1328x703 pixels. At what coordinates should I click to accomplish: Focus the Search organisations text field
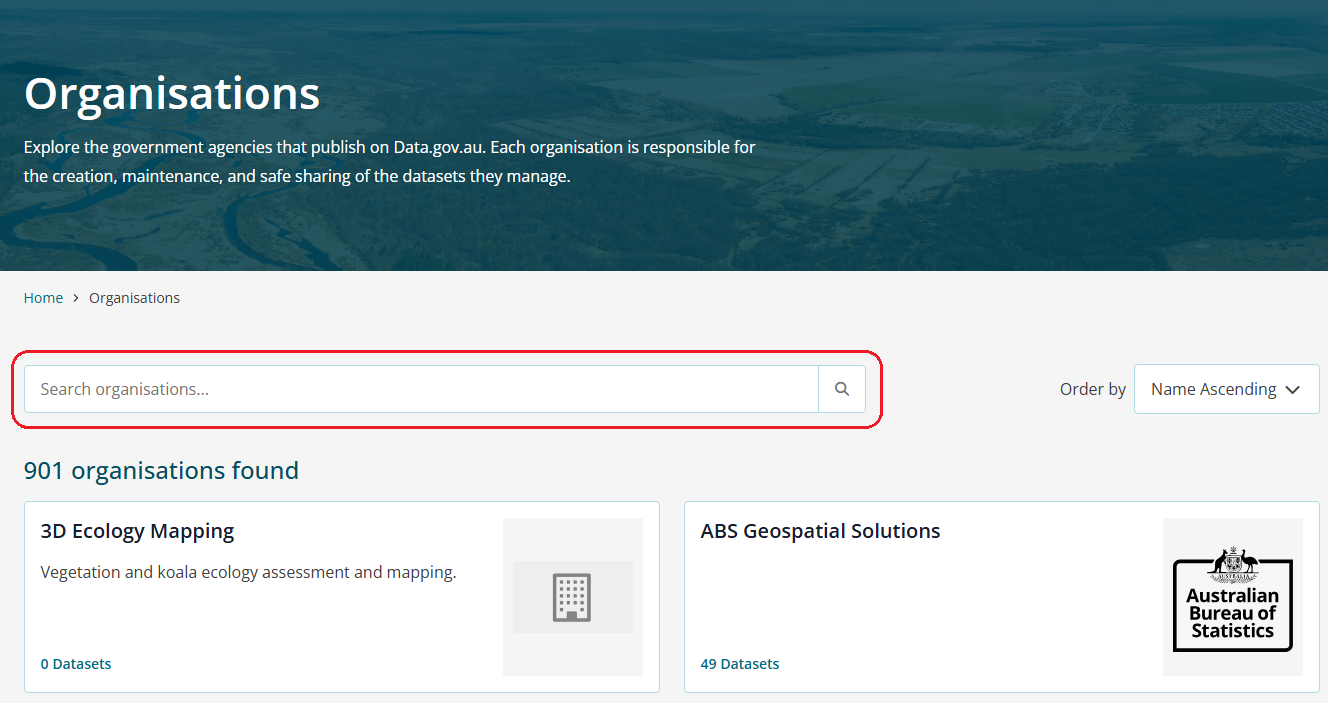pyautogui.click(x=420, y=389)
